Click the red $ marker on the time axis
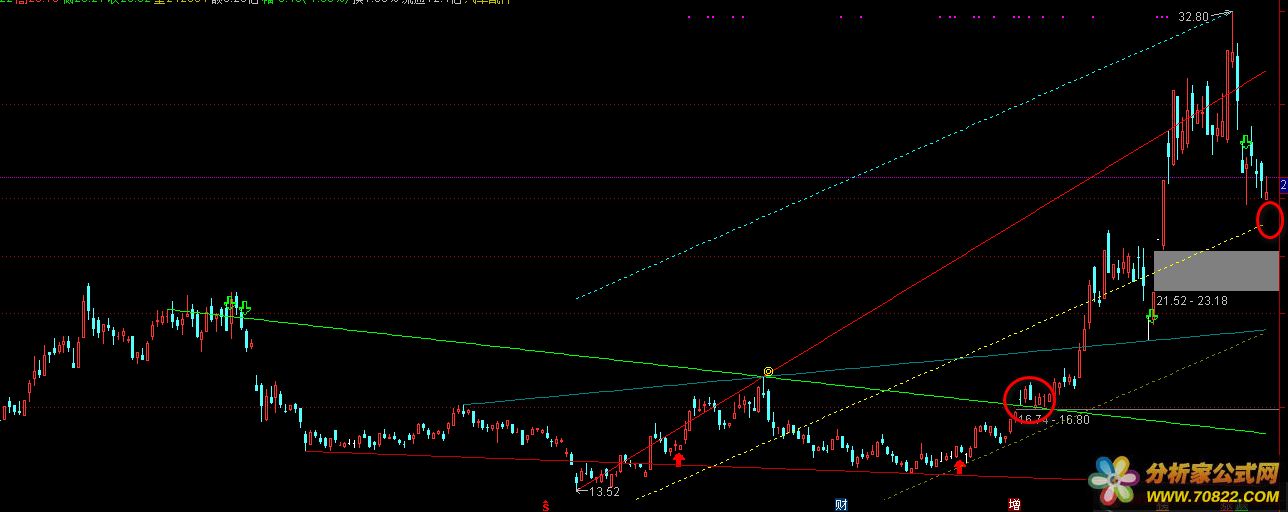 coord(545,505)
